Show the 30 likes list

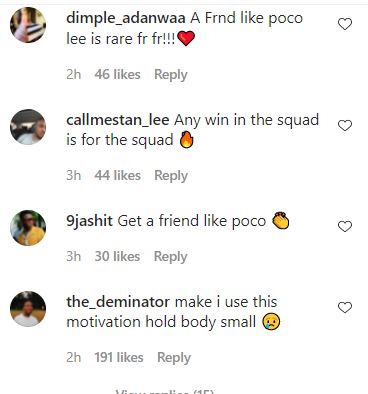(x=117, y=256)
